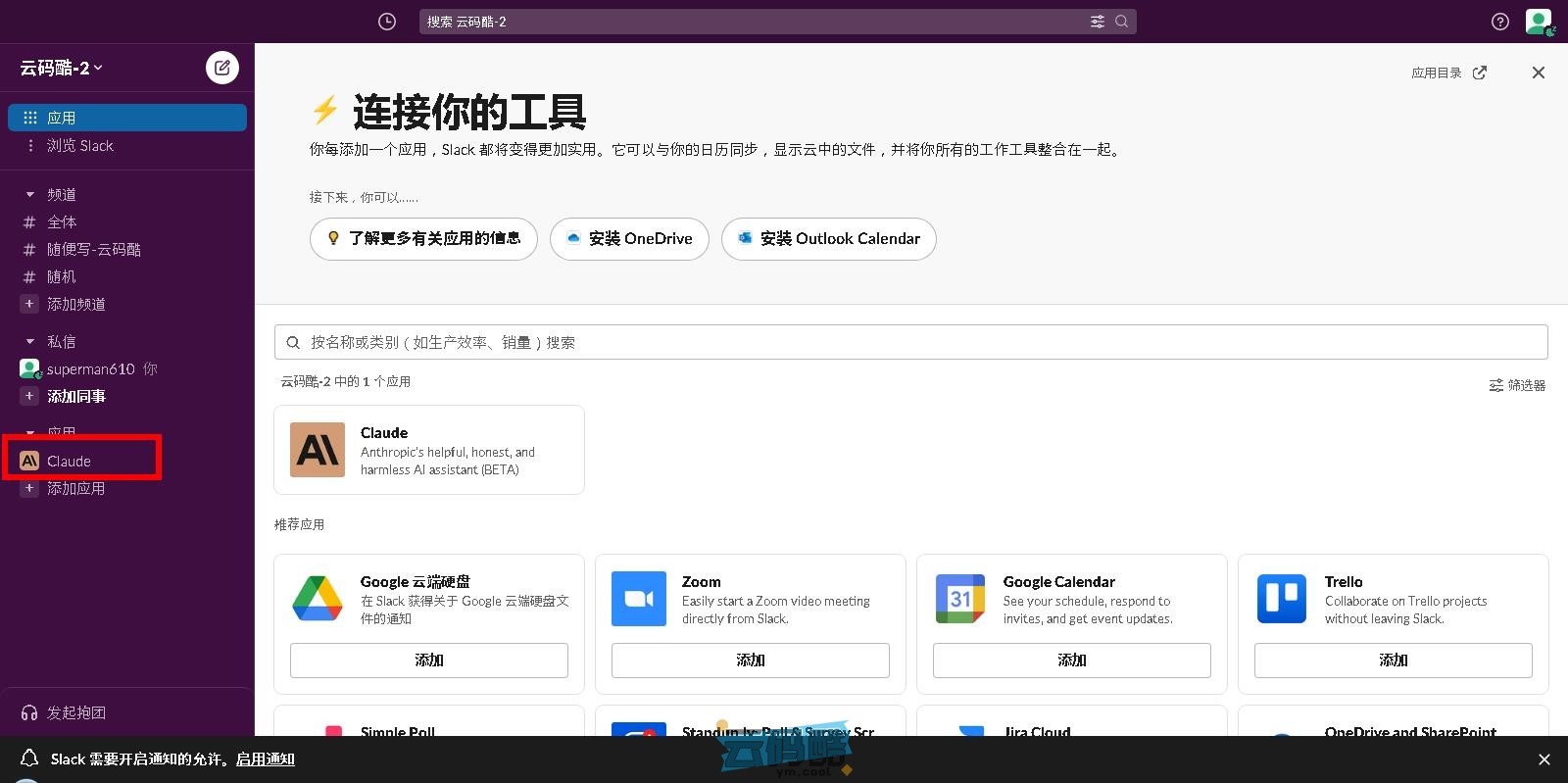Open the 筛选器 filter options
The image size is (1568, 783).
[x=1517, y=385]
